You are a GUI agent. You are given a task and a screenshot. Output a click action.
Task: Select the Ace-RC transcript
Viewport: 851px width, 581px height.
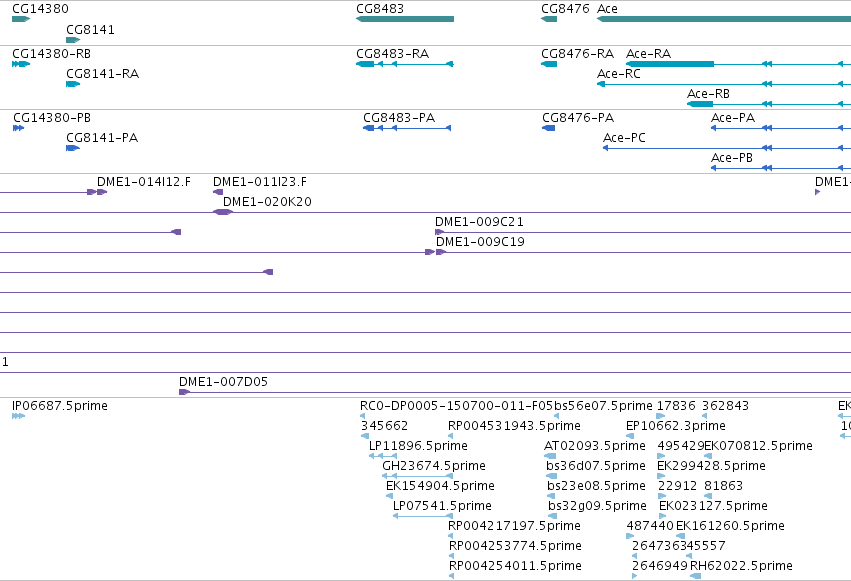724,84
